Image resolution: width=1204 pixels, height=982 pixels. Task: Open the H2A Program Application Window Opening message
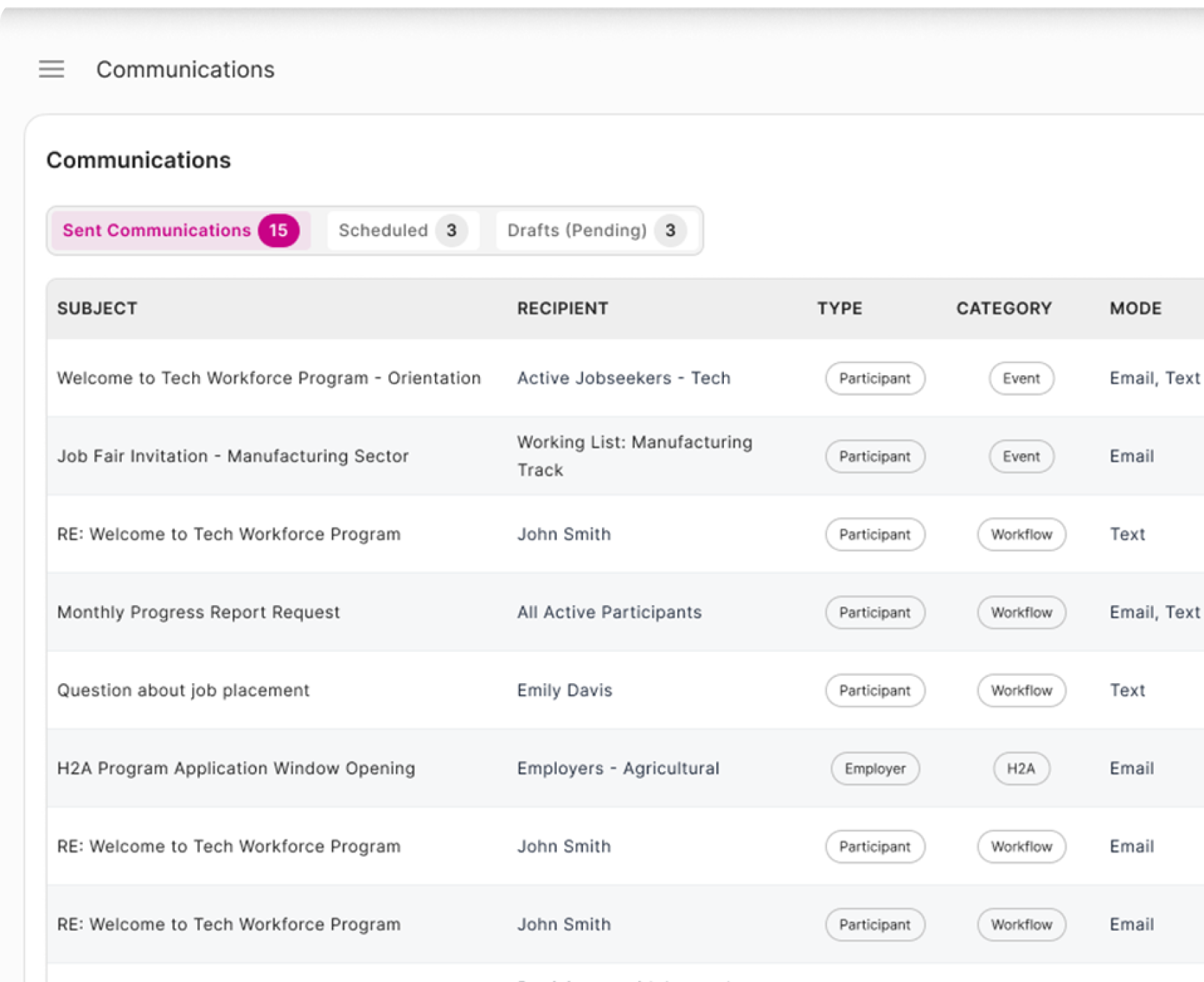click(236, 768)
